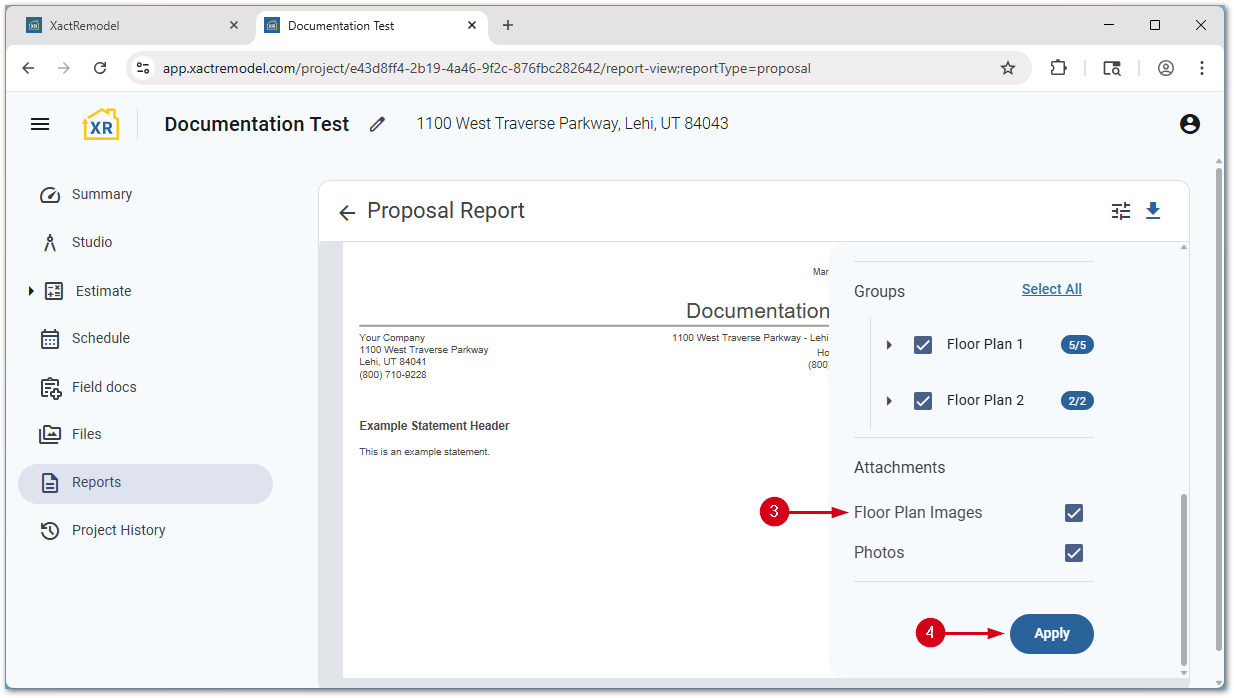Click the pencil icon to edit project name
Viewport: 1234px width, 698px height.
point(377,124)
